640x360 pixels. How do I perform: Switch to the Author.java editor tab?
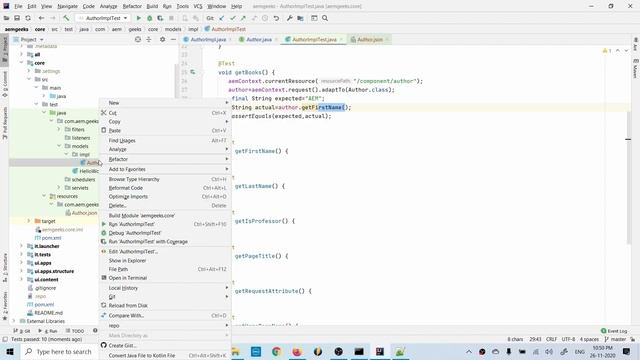click(x=258, y=40)
